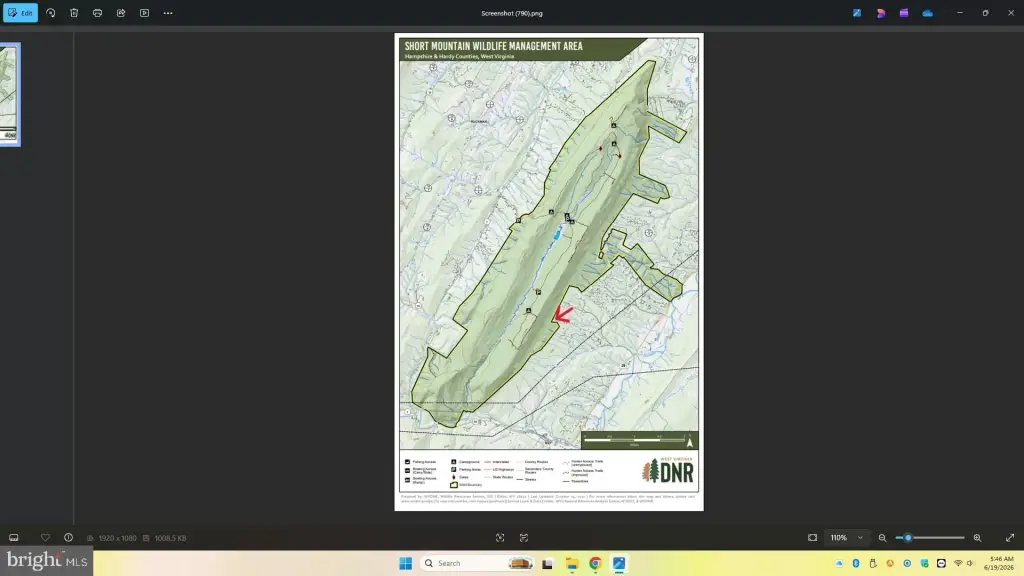Screen dimensions: 1024x576
Task: Click the 1920 x 1080 dimensions text
Action: (118, 538)
